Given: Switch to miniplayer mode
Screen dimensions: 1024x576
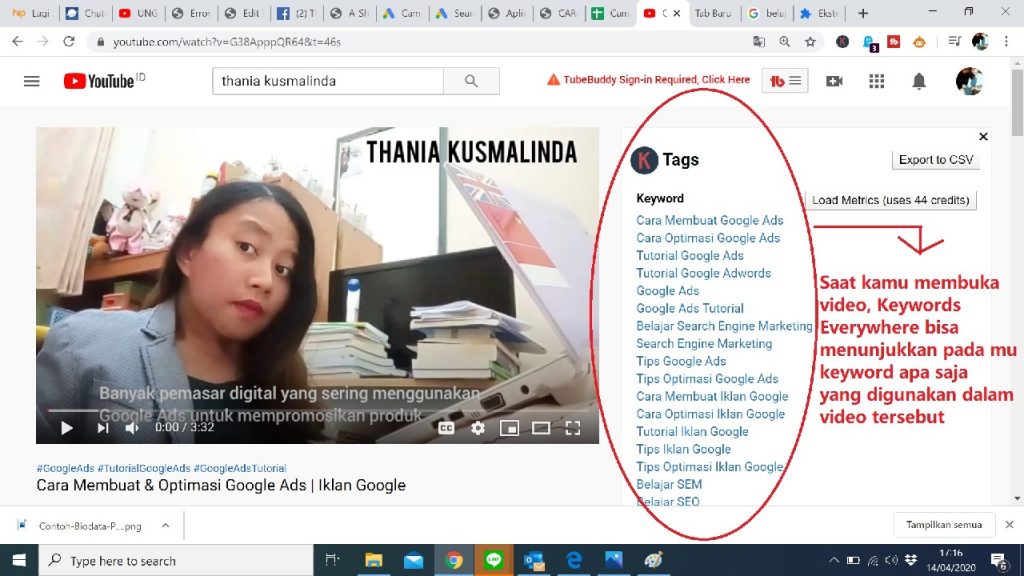Looking at the screenshot, I should (509, 428).
